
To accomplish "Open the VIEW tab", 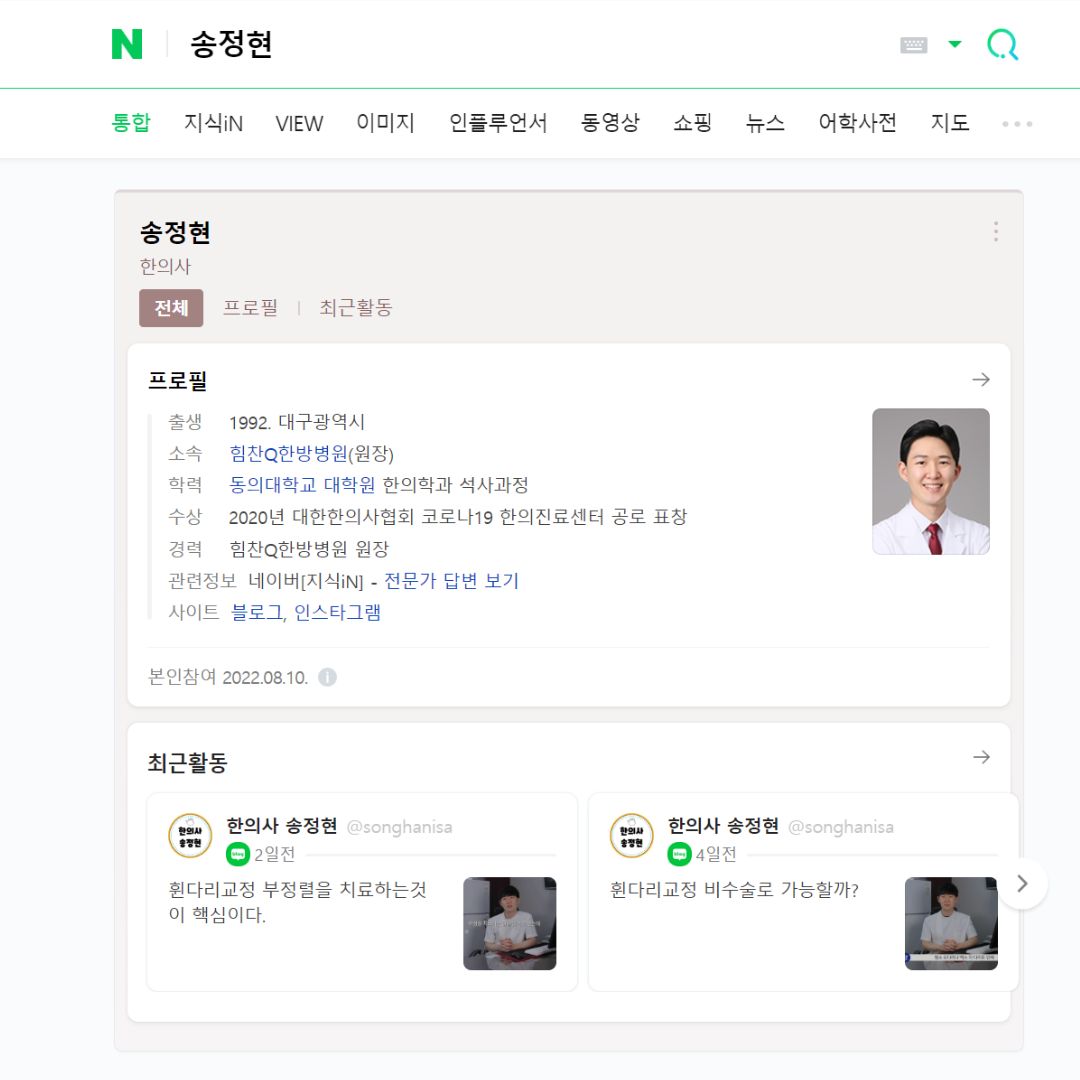I will point(299,123).
